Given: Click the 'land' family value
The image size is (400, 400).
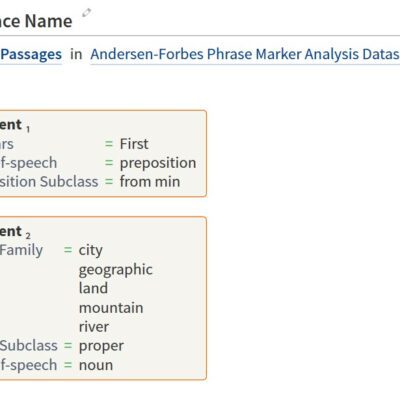Looking at the screenshot, I should pos(93,288).
